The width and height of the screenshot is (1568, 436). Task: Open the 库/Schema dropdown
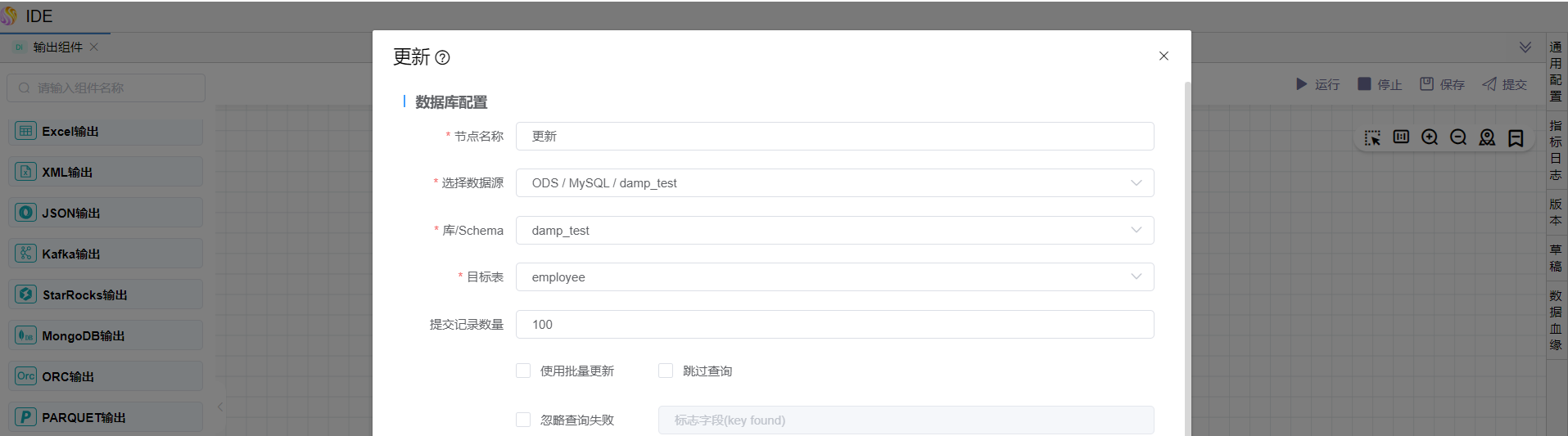click(x=834, y=231)
